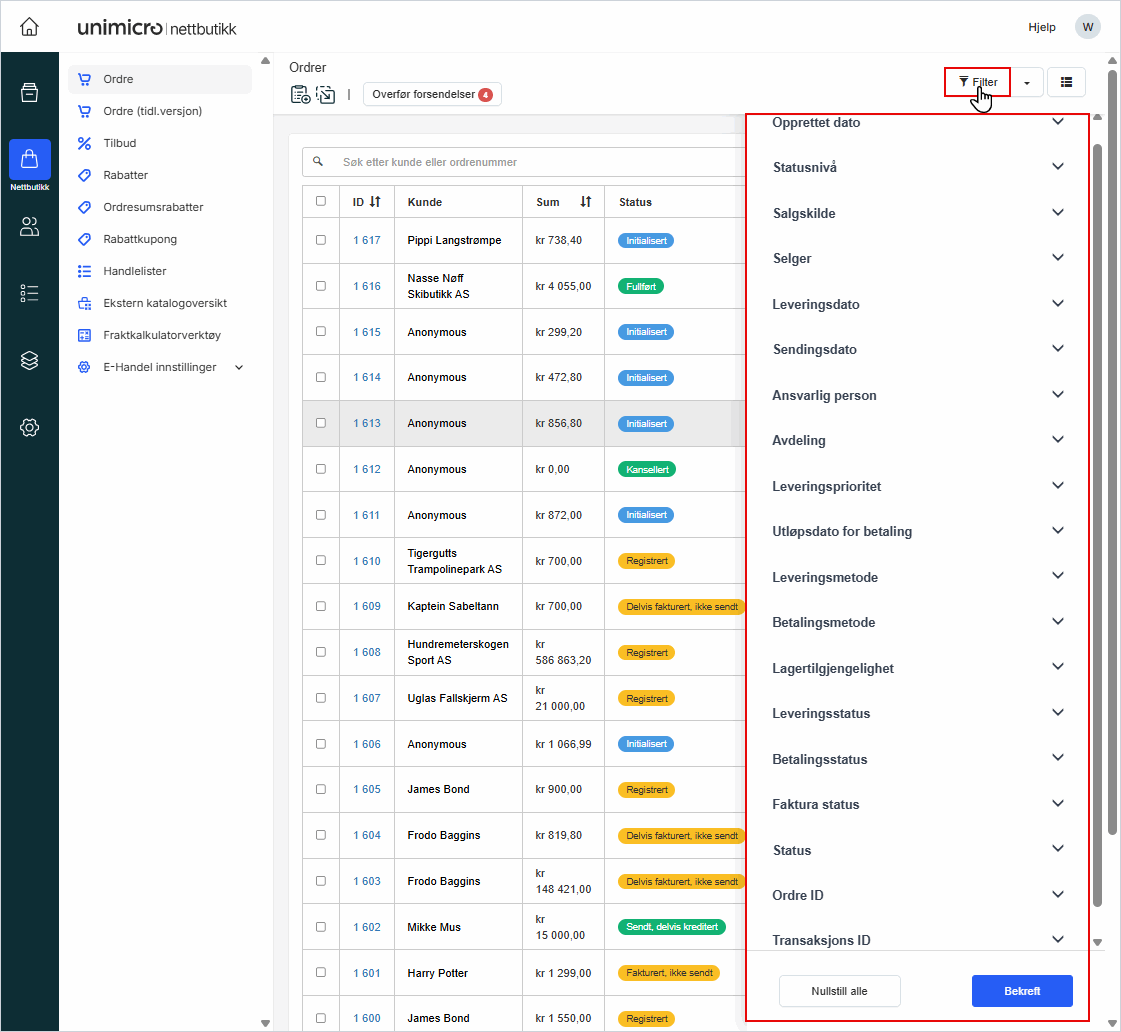The height and width of the screenshot is (1032, 1121).
Task: Check the box for order 1 610
Action: [x=321, y=560]
